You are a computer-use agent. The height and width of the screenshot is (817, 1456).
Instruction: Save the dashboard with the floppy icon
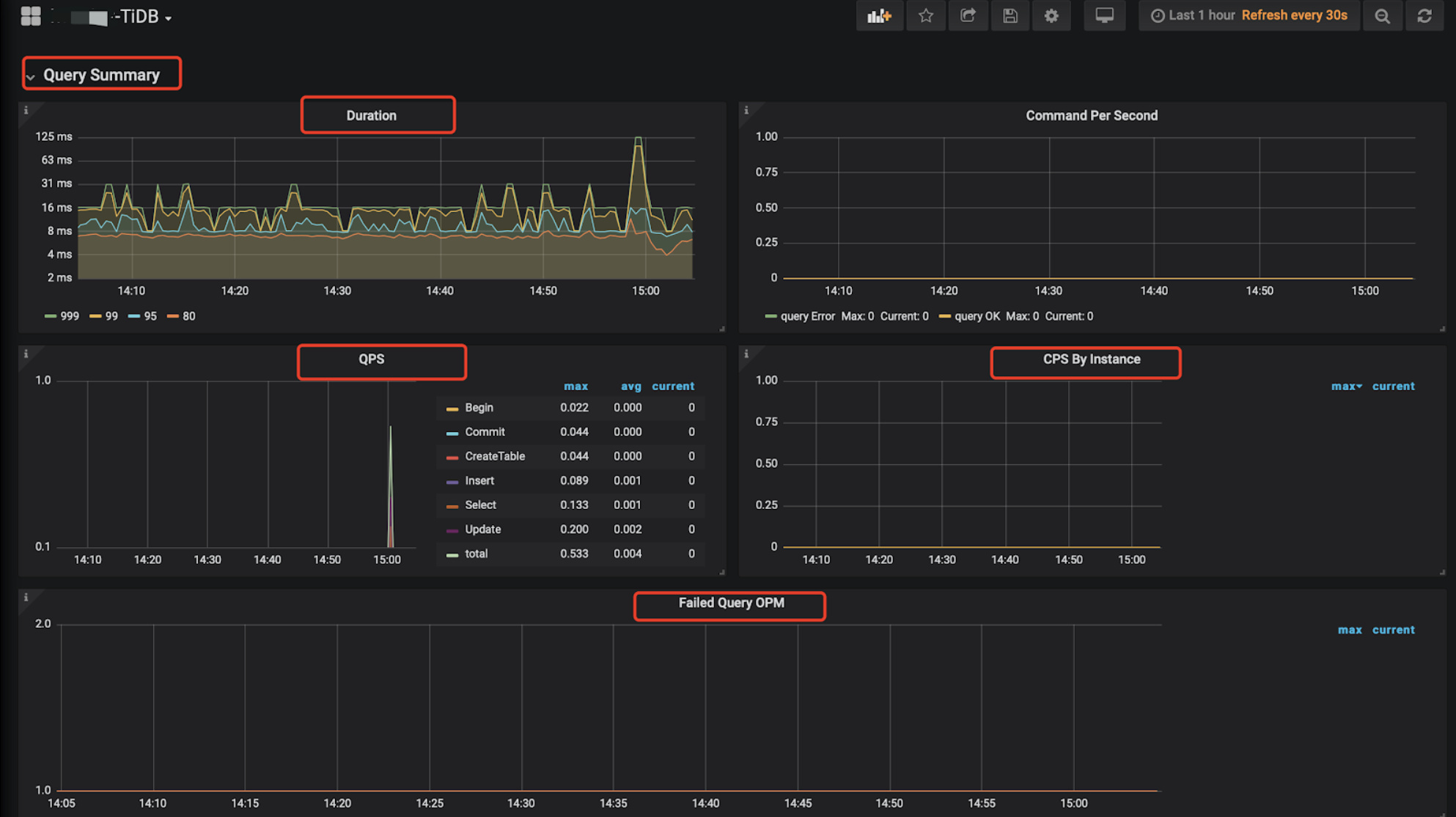pos(1010,15)
